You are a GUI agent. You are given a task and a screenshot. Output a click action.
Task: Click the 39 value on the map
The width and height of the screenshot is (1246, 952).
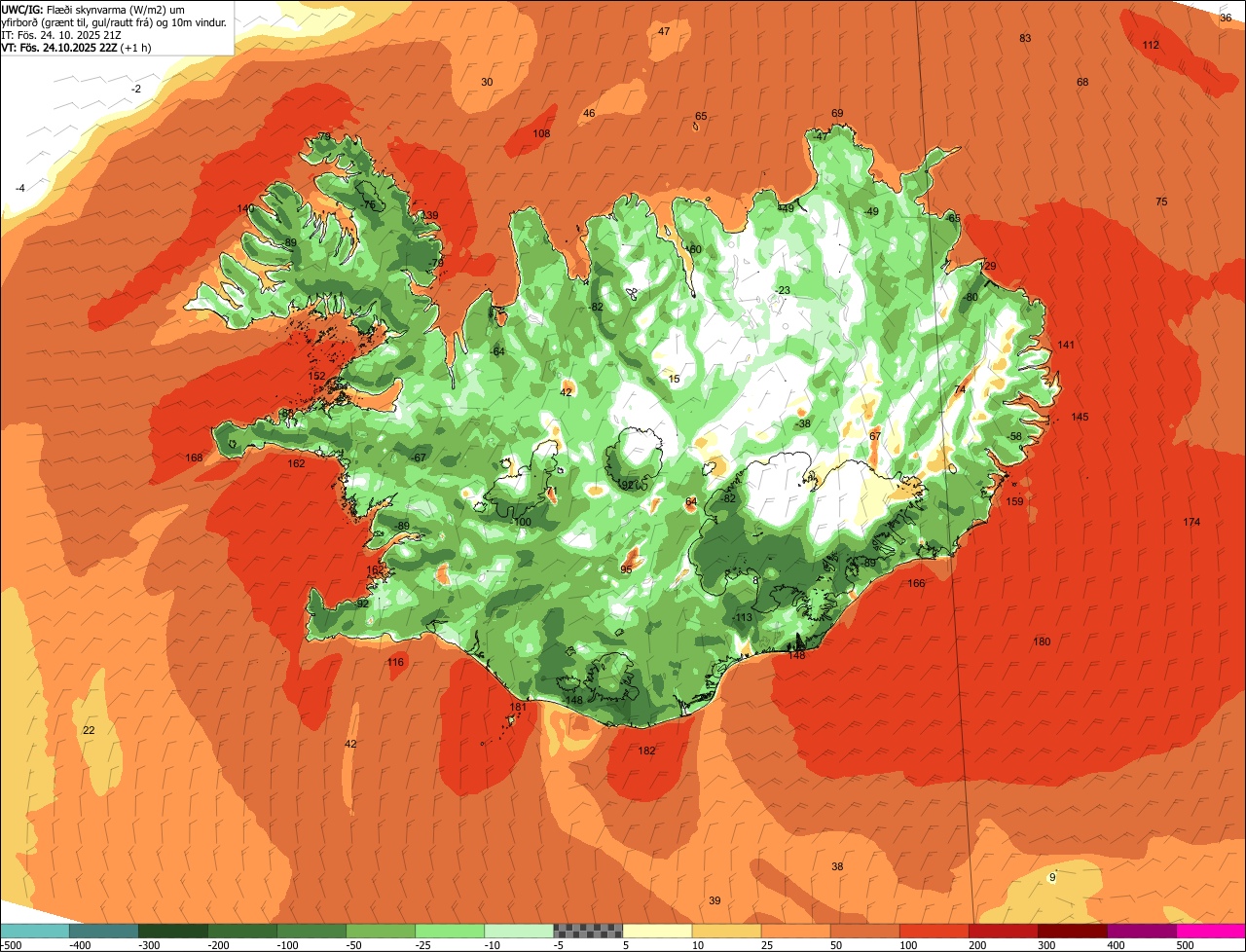pos(715,900)
